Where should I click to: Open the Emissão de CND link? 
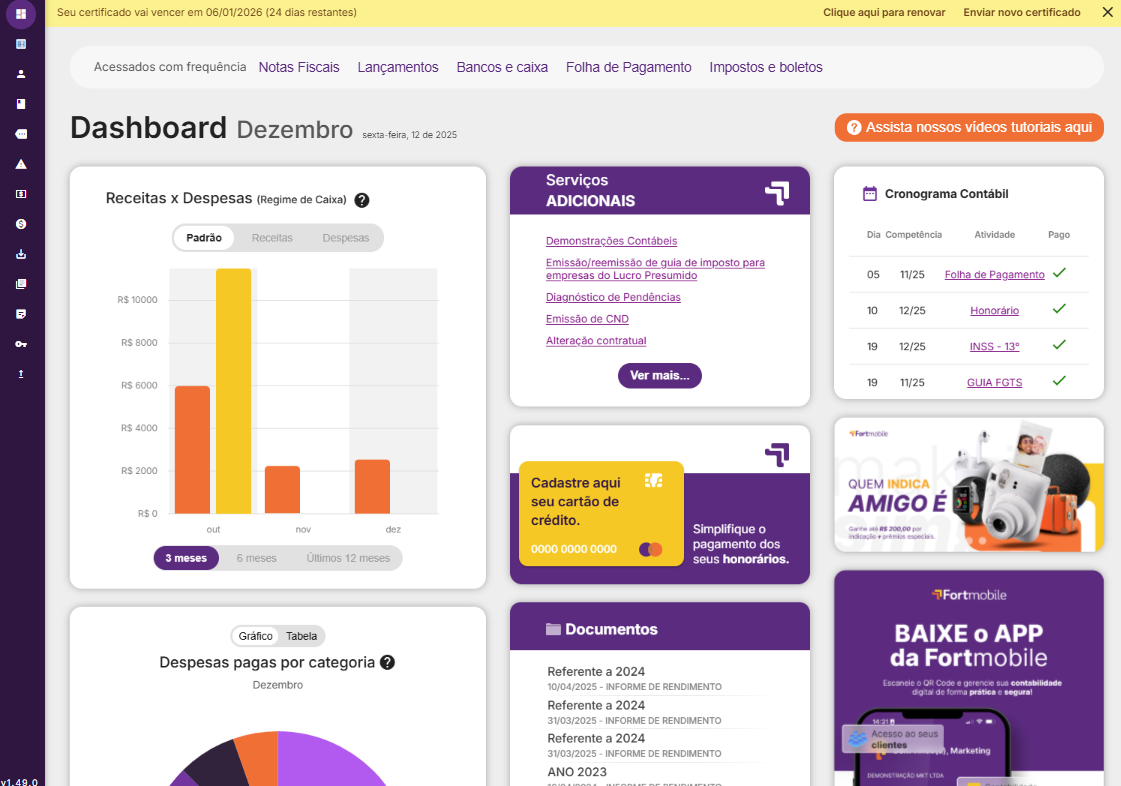[587, 319]
